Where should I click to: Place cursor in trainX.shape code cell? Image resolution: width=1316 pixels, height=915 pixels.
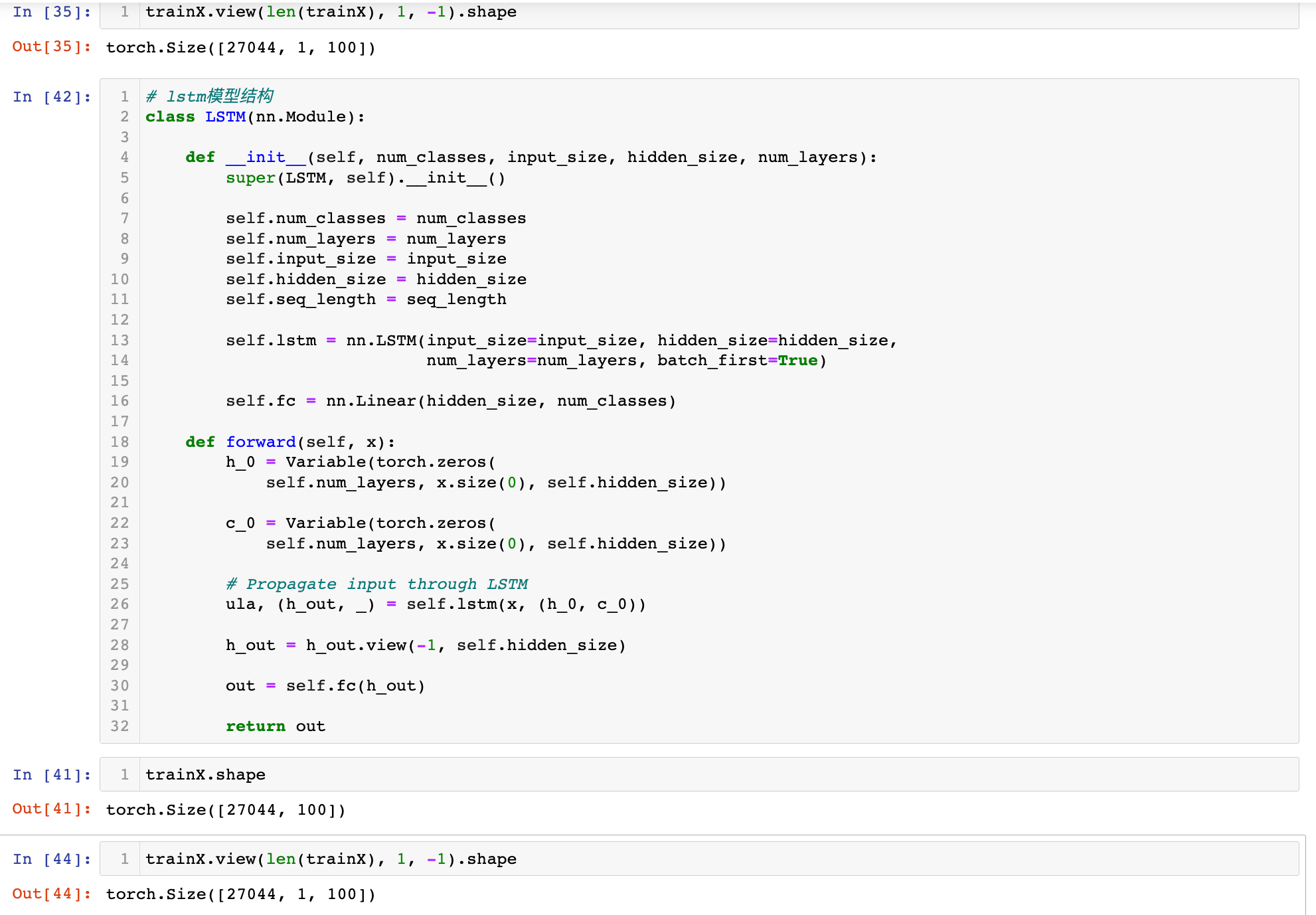click(x=205, y=775)
